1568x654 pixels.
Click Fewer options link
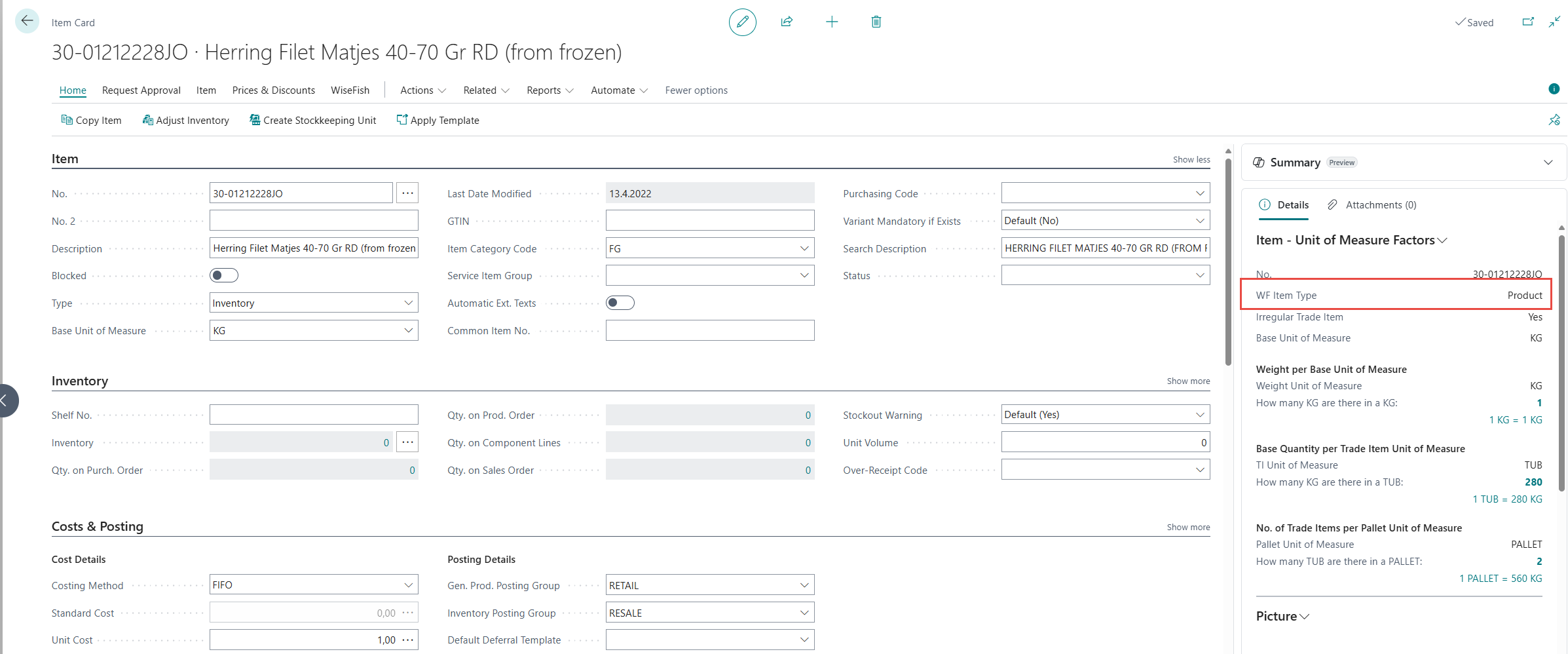coord(696,90)
